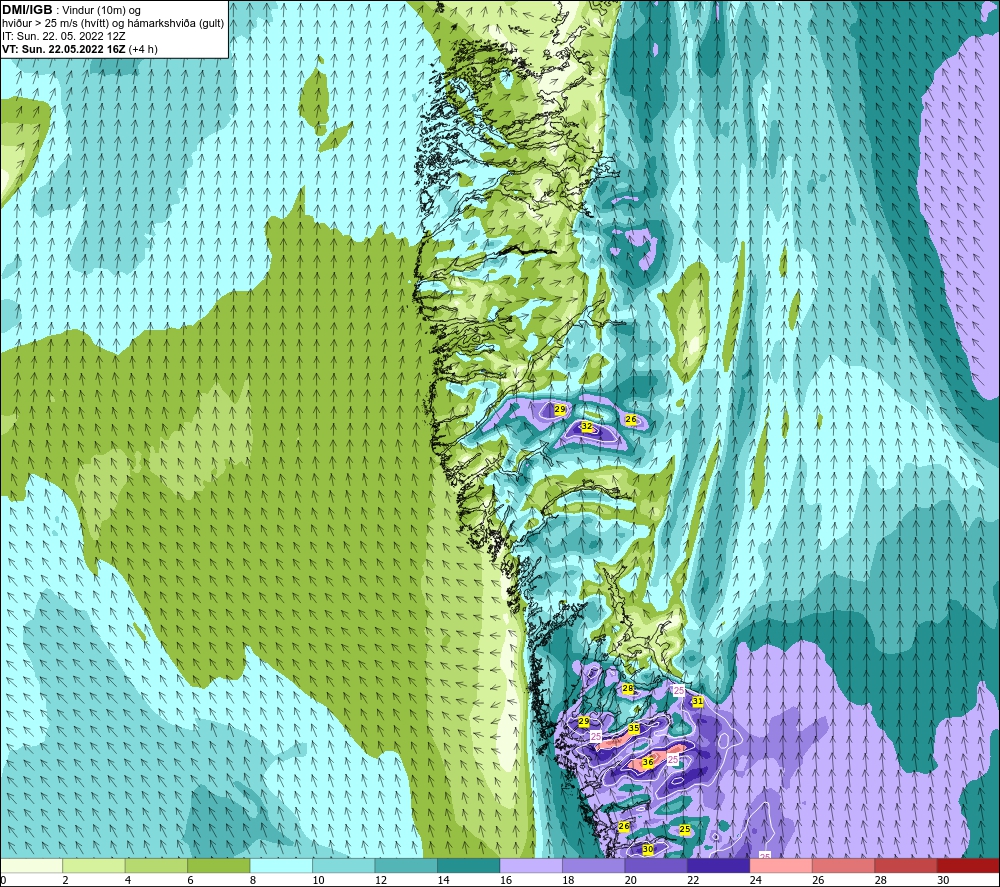
Task: Click scale tick label 30
Action: (x=943, y=880)
